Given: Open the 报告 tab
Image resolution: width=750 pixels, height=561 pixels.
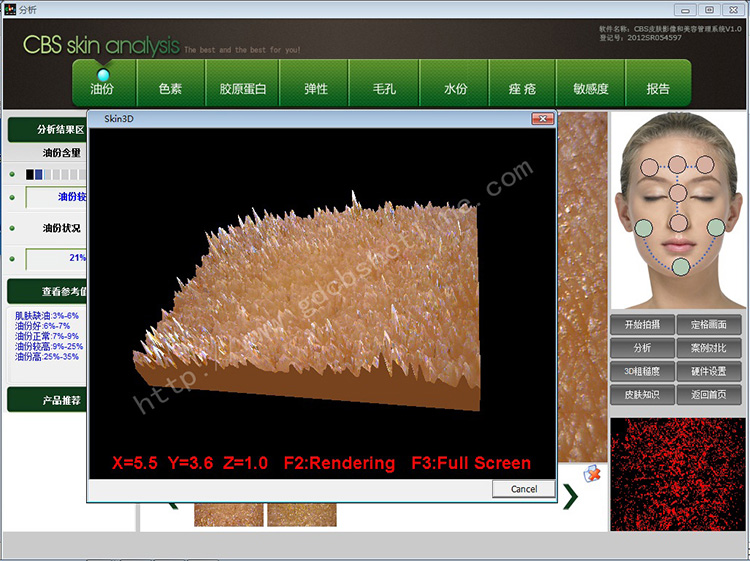Looking at the screenshot, I should (x=658, y=83).
